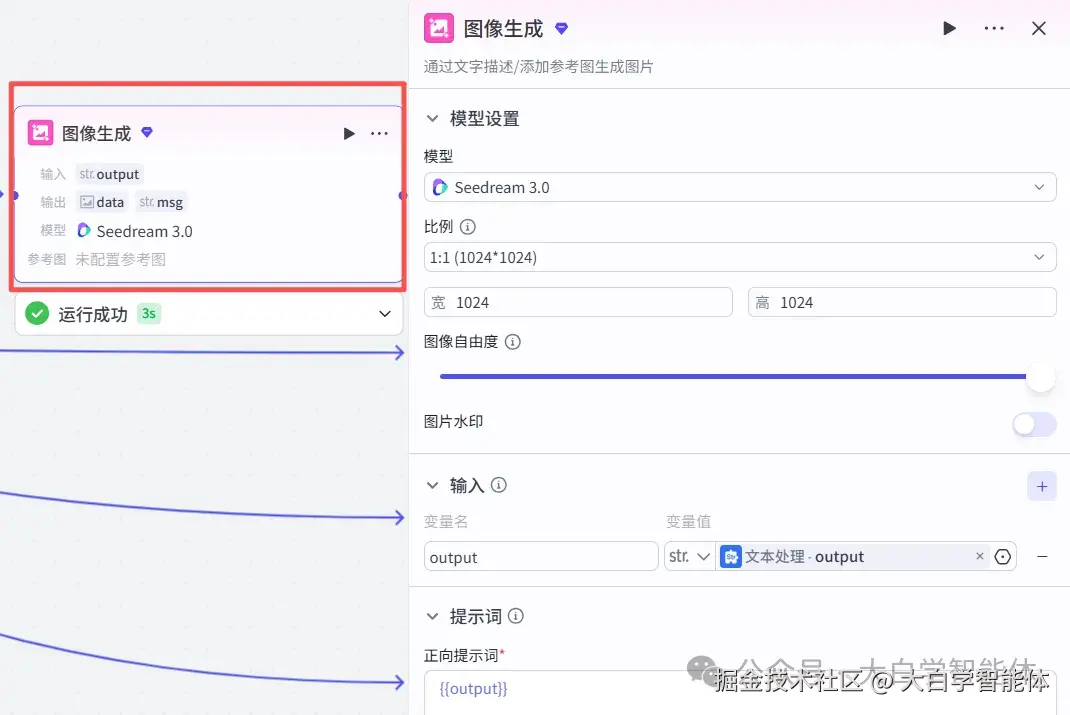Toggle the 图片水印 watermark switch

tap(1032, 424)
